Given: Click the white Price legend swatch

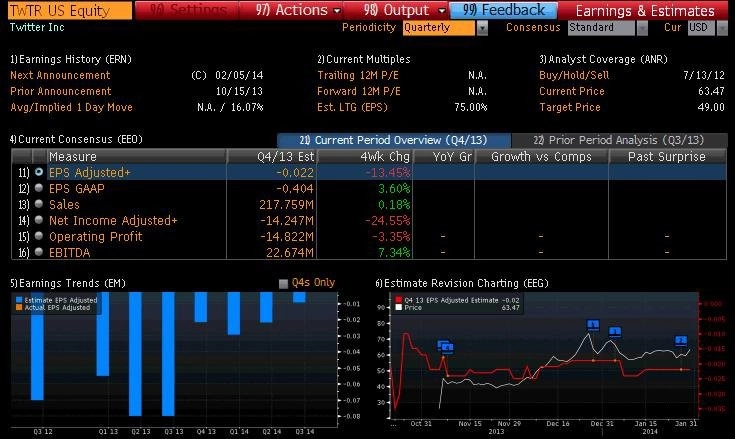Looking at the screenshot, I should [x=399, y=307].
